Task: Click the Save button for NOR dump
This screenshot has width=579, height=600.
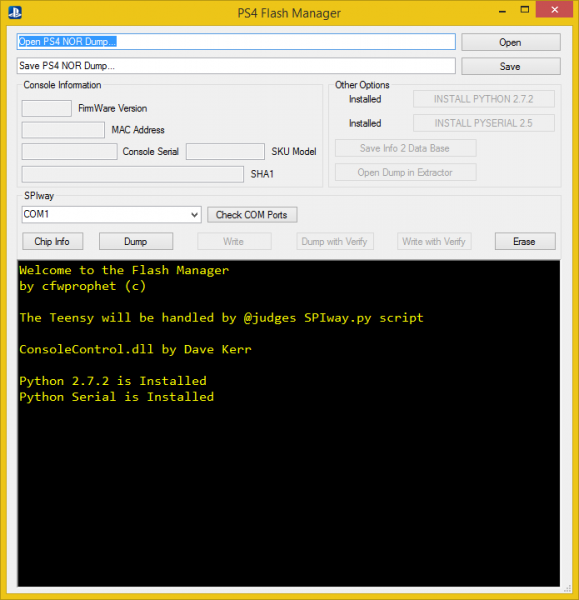Action: pos(510,66)
